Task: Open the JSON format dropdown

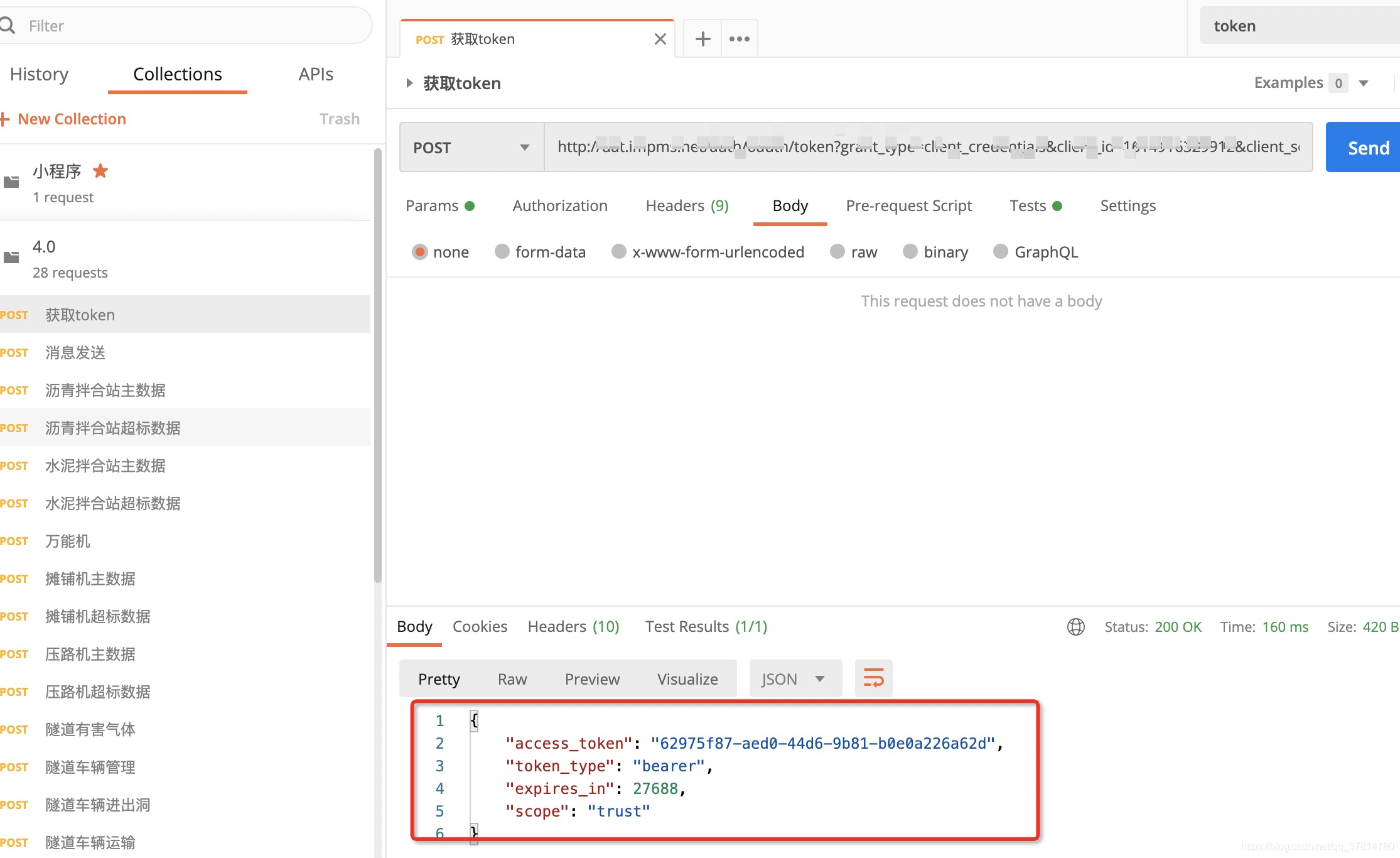Action: [795, 679]
